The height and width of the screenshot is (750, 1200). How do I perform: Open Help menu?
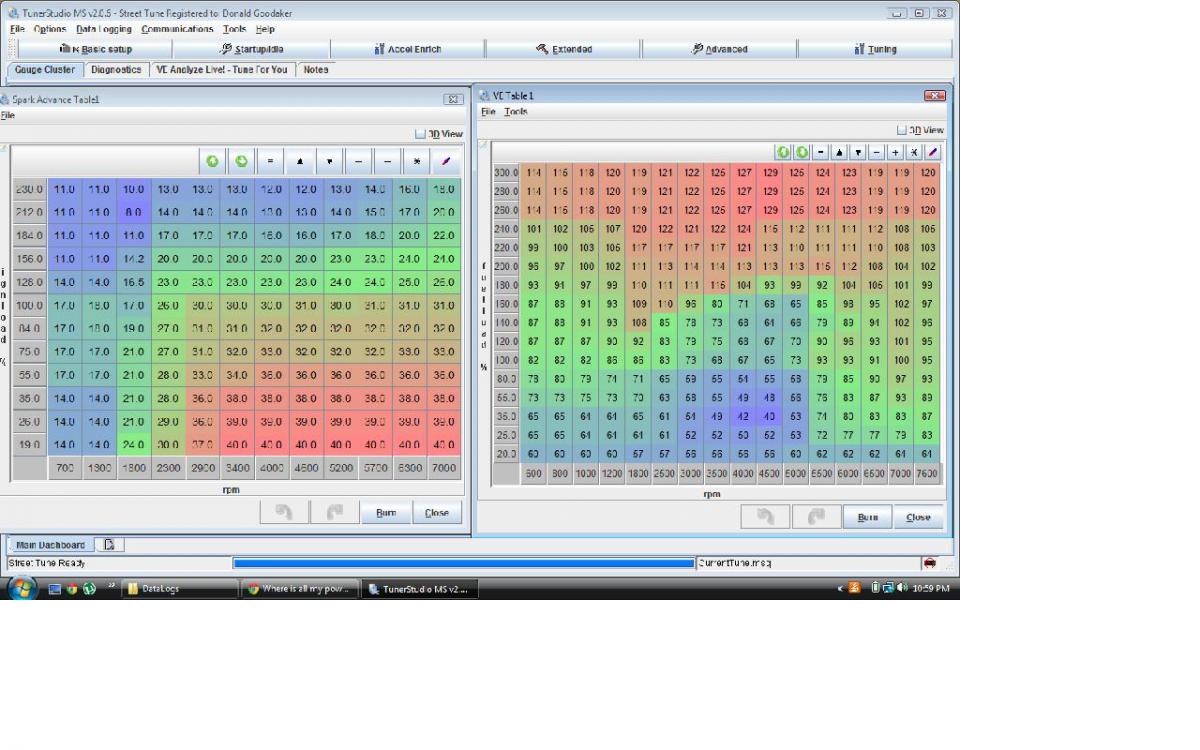point(265,29)
